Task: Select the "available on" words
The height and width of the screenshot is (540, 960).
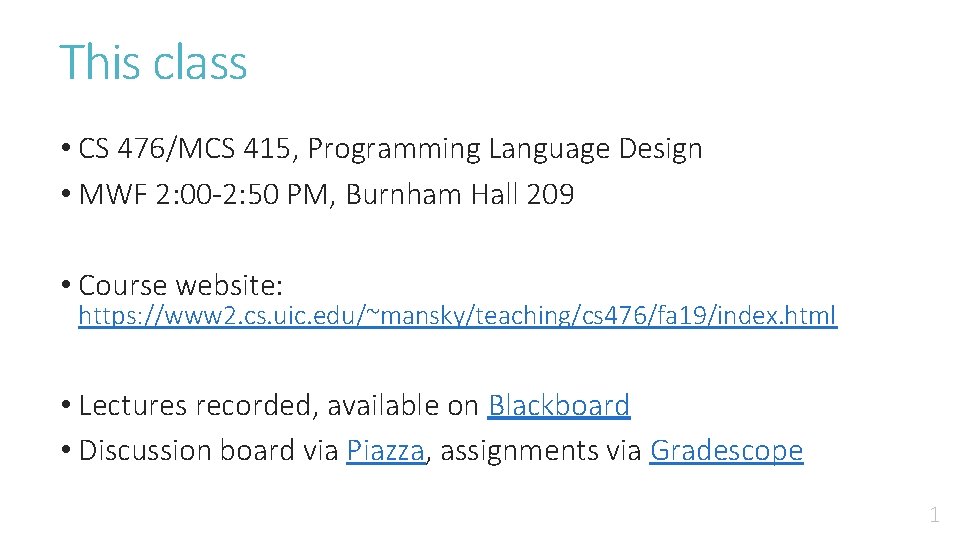Action: 403,405
